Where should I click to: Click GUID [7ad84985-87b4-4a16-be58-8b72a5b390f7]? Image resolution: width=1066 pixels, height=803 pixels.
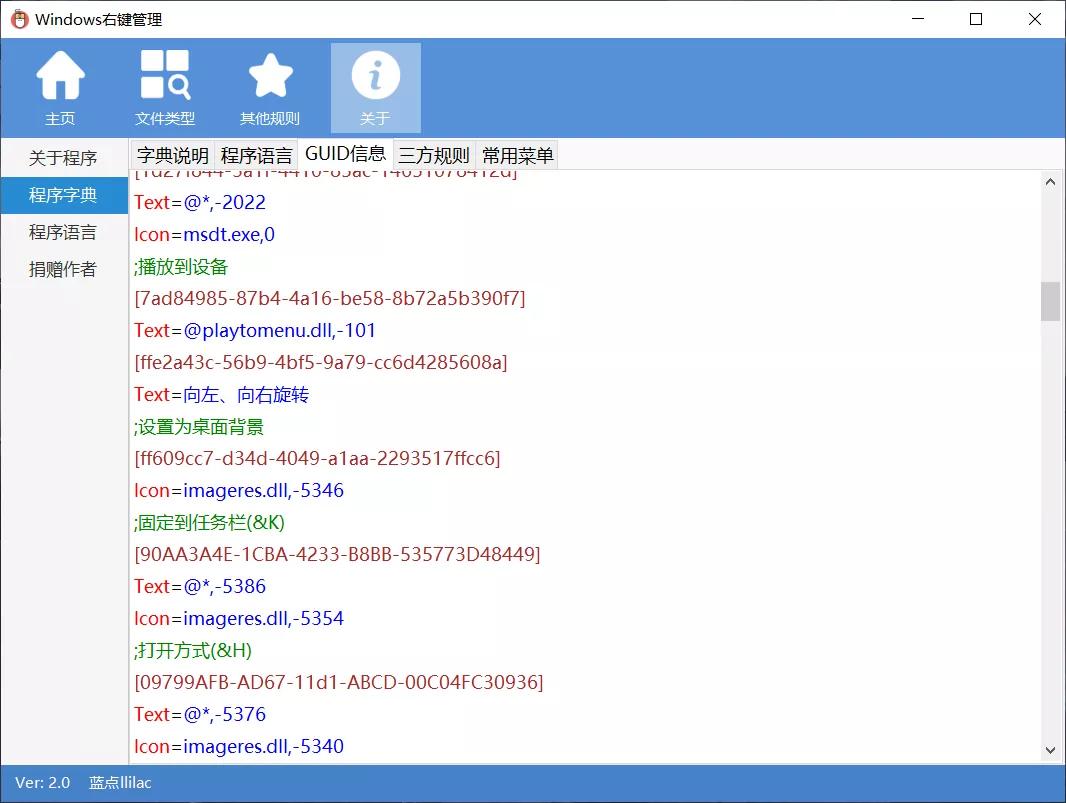pos(330,298)
